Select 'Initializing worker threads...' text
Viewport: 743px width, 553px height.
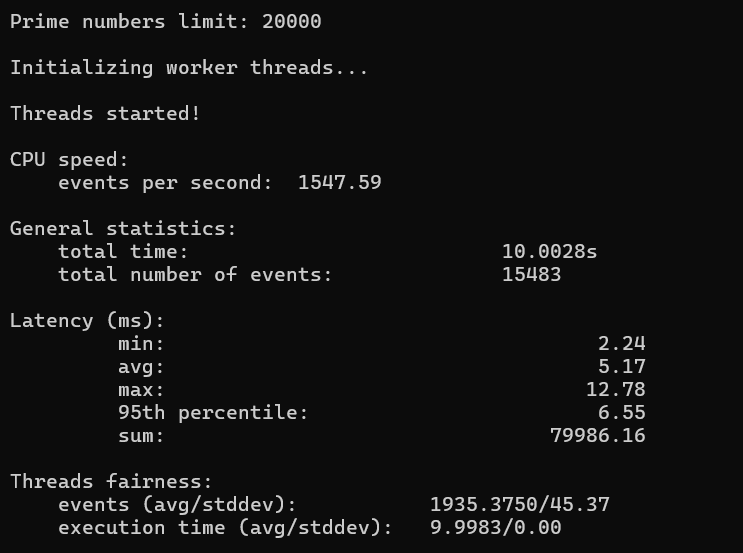[x=189, y=68]
